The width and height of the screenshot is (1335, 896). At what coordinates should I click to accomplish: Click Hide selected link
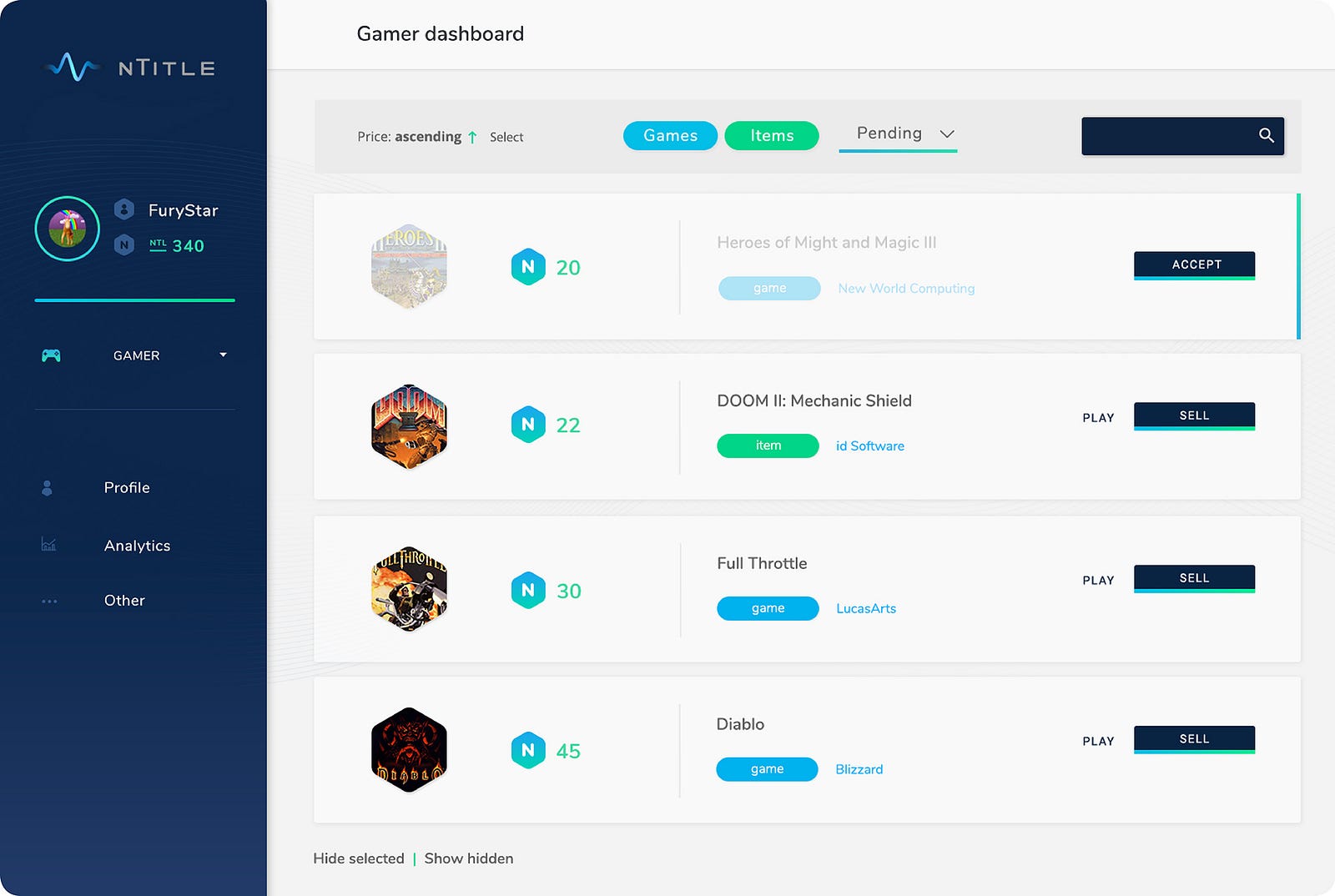click(359, 858)
